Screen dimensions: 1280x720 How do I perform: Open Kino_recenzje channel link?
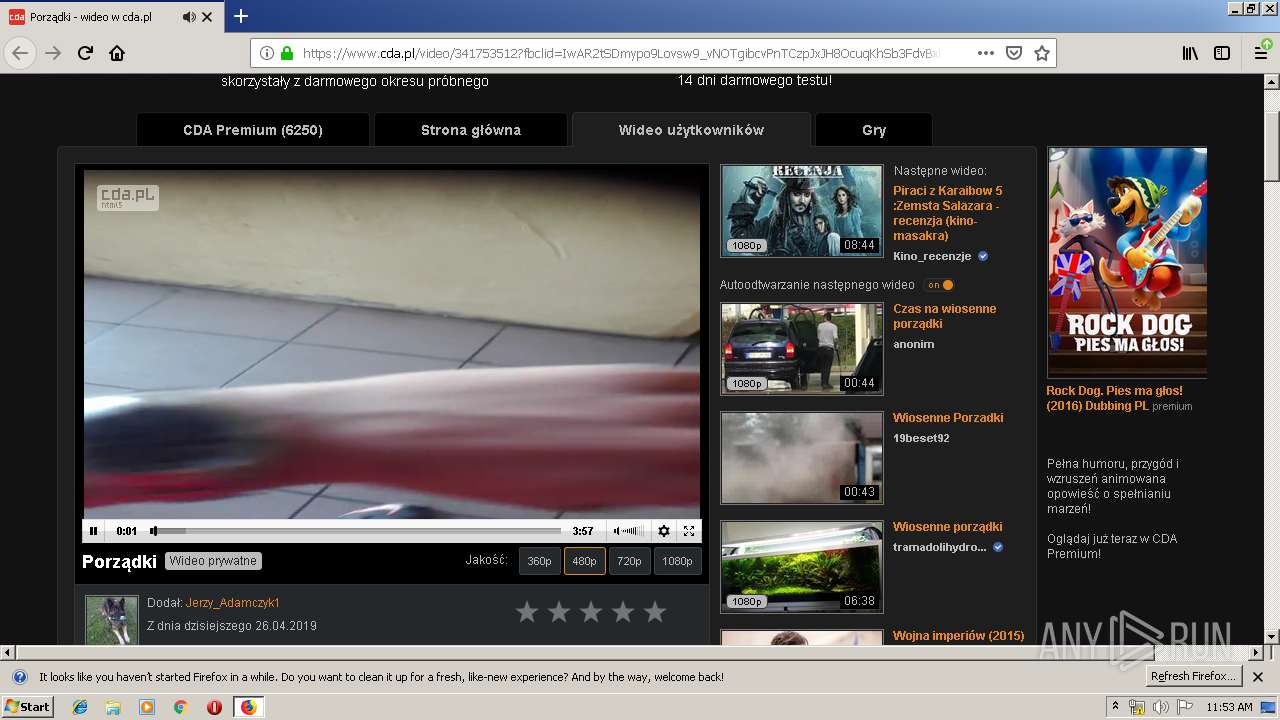tap(932, 256)
